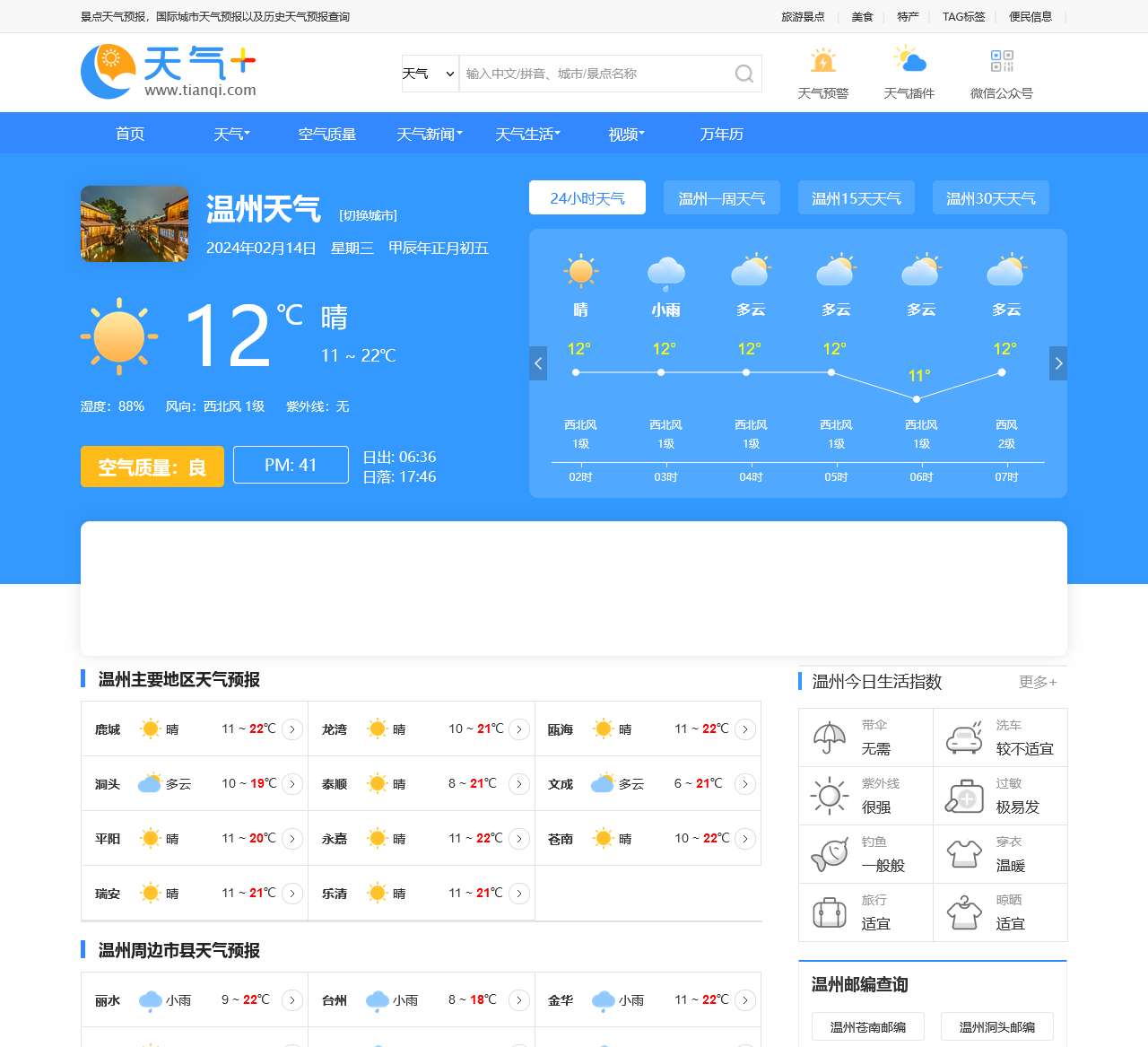Click the 天气预警 weather alert icon
The width and height of the screenshot is (1148, 1047).
(x=822, y=61)
